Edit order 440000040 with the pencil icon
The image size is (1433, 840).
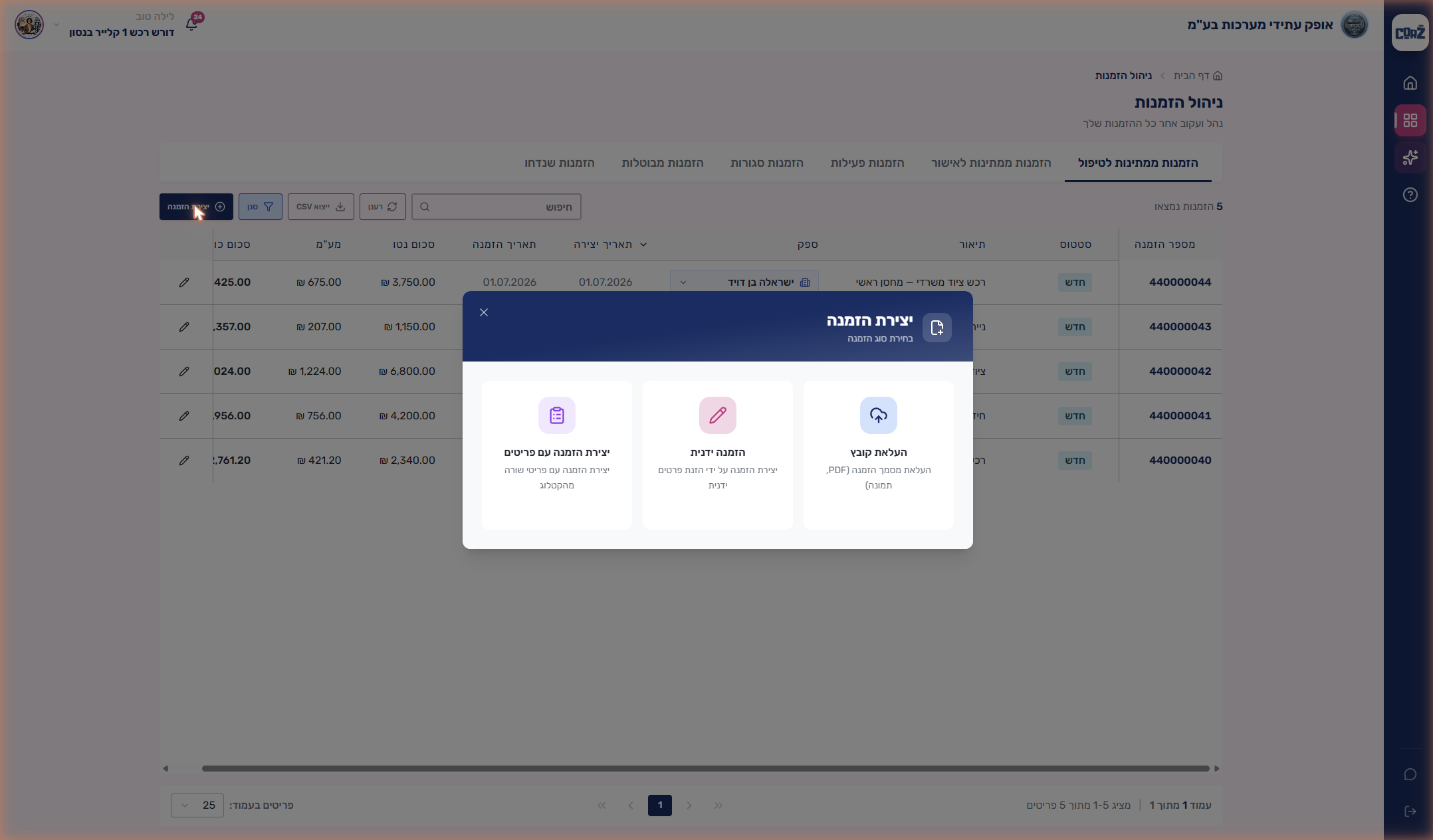184,461
